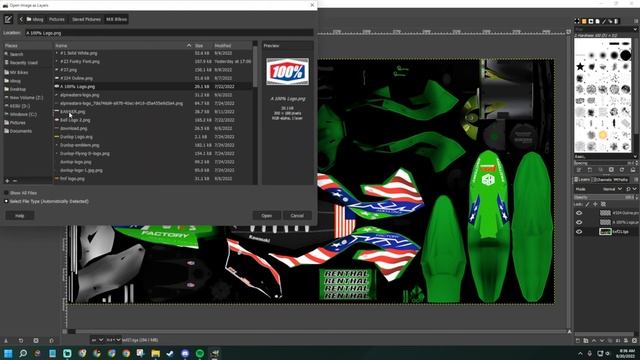The image size is (640, 360).
Task: Add current folder to bookmarks with plus
Action: tap(7, 180)
